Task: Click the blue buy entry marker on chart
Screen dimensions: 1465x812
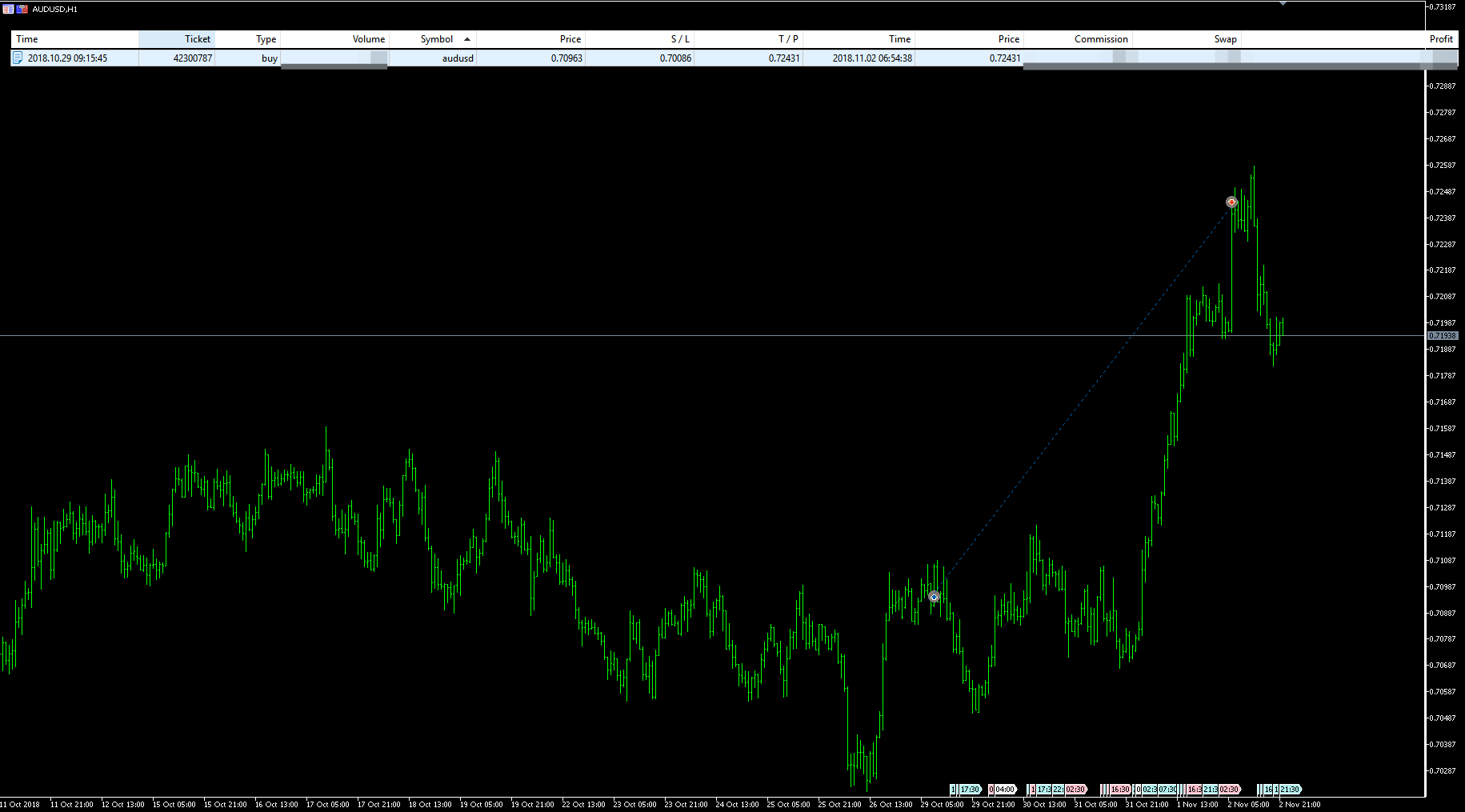Action: click(x=934, y=596)
